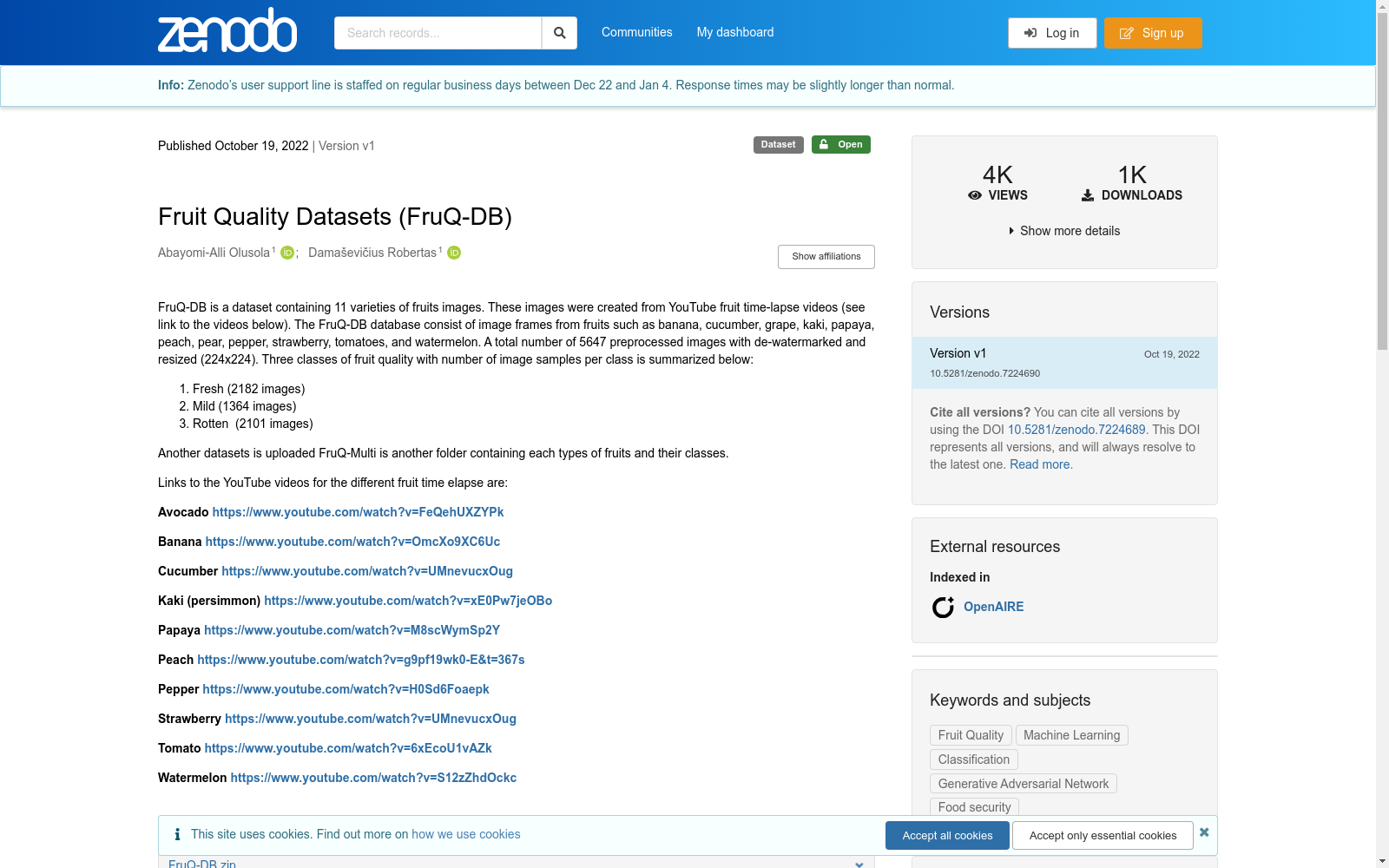This screenshot has width=1389, height=868.
Task: Expand the FruQ-DB.zip file chevron
Action: 859,864
